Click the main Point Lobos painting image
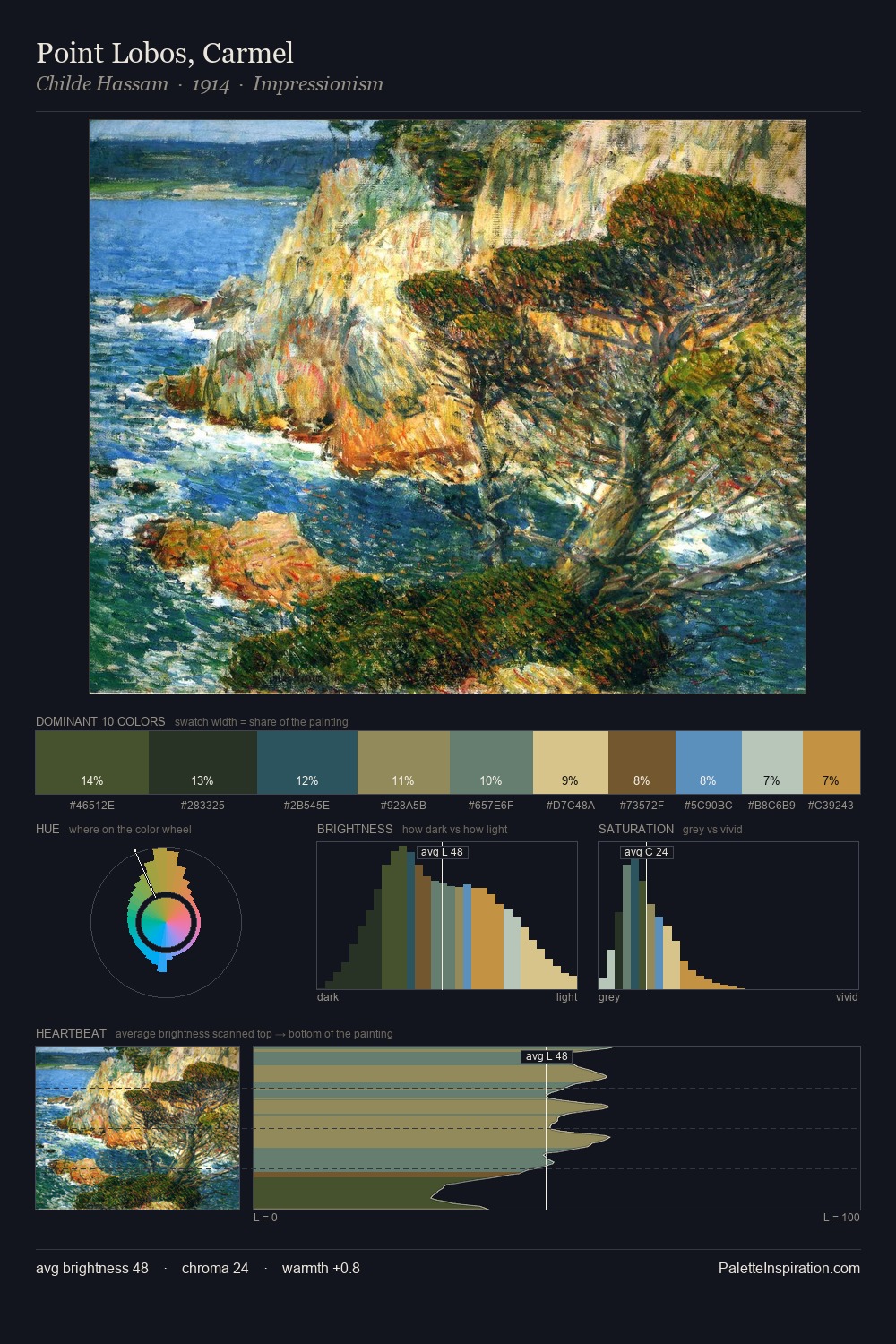The image size is (896, 1344). (447, 407)
